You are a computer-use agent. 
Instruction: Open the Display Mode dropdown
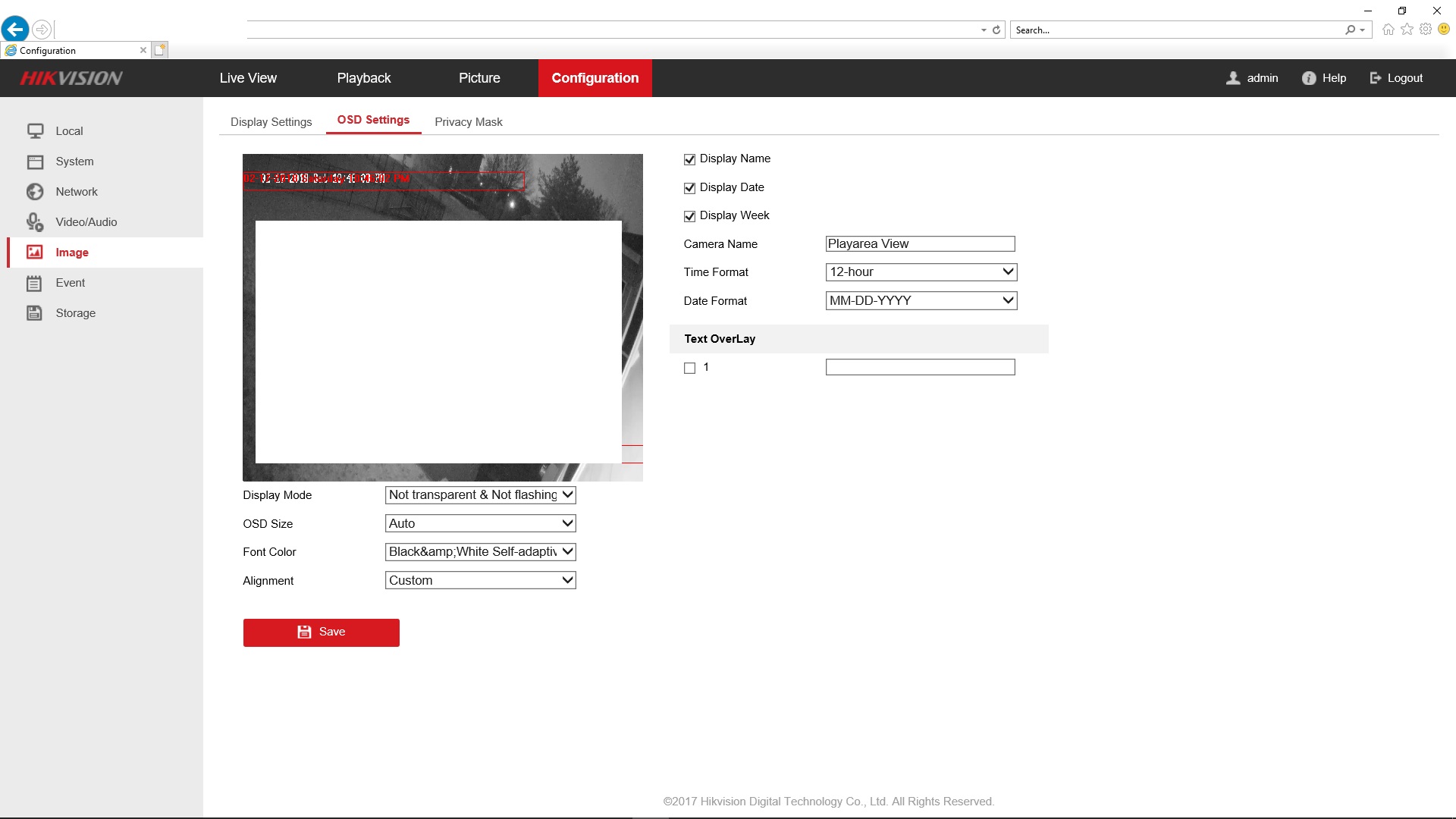[x=480, y=495]
